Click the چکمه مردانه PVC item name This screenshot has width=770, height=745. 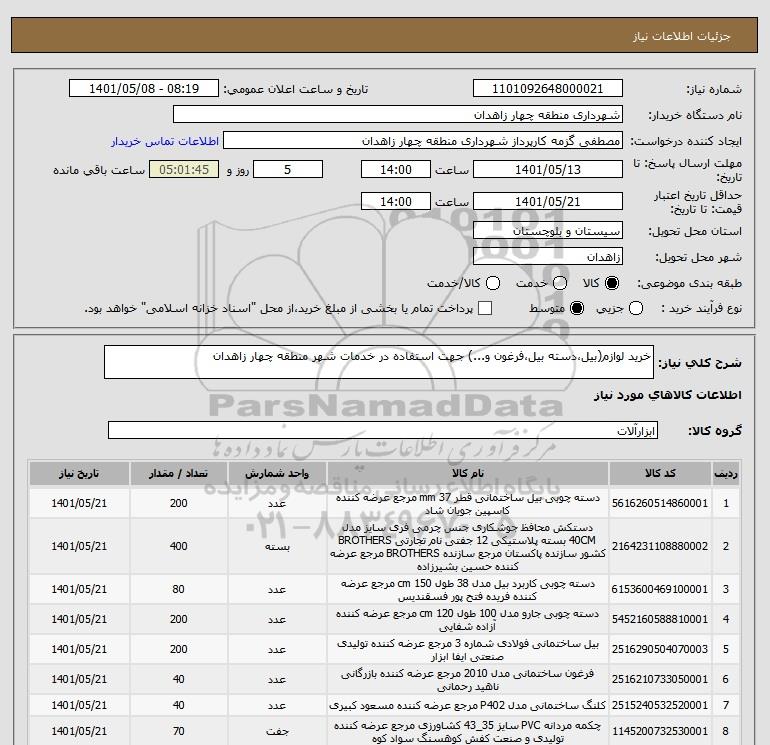[468, 732]
